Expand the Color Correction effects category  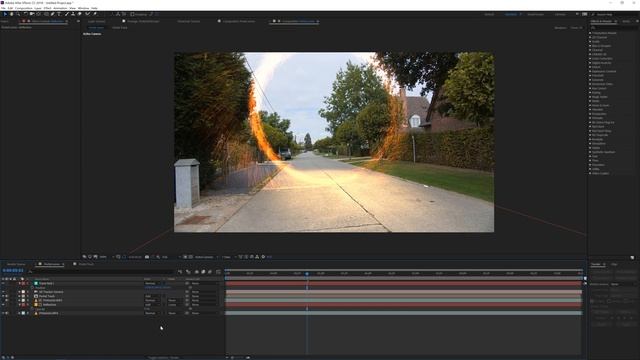[590, 58]
